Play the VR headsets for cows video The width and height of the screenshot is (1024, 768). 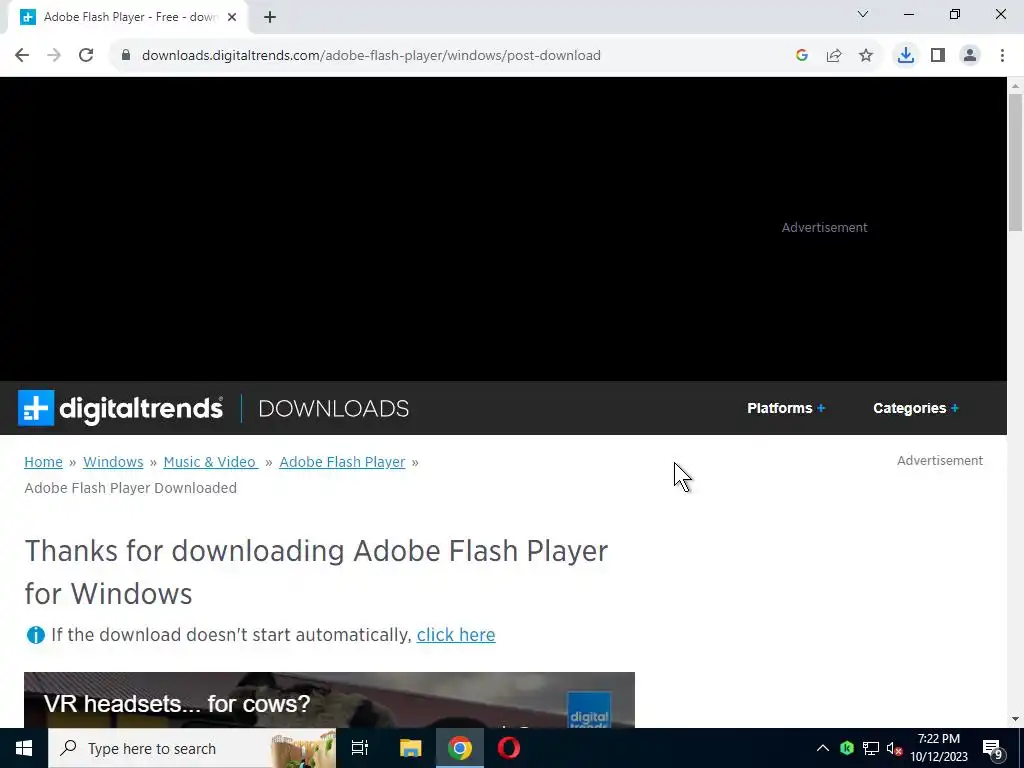(x=329, y=699)
